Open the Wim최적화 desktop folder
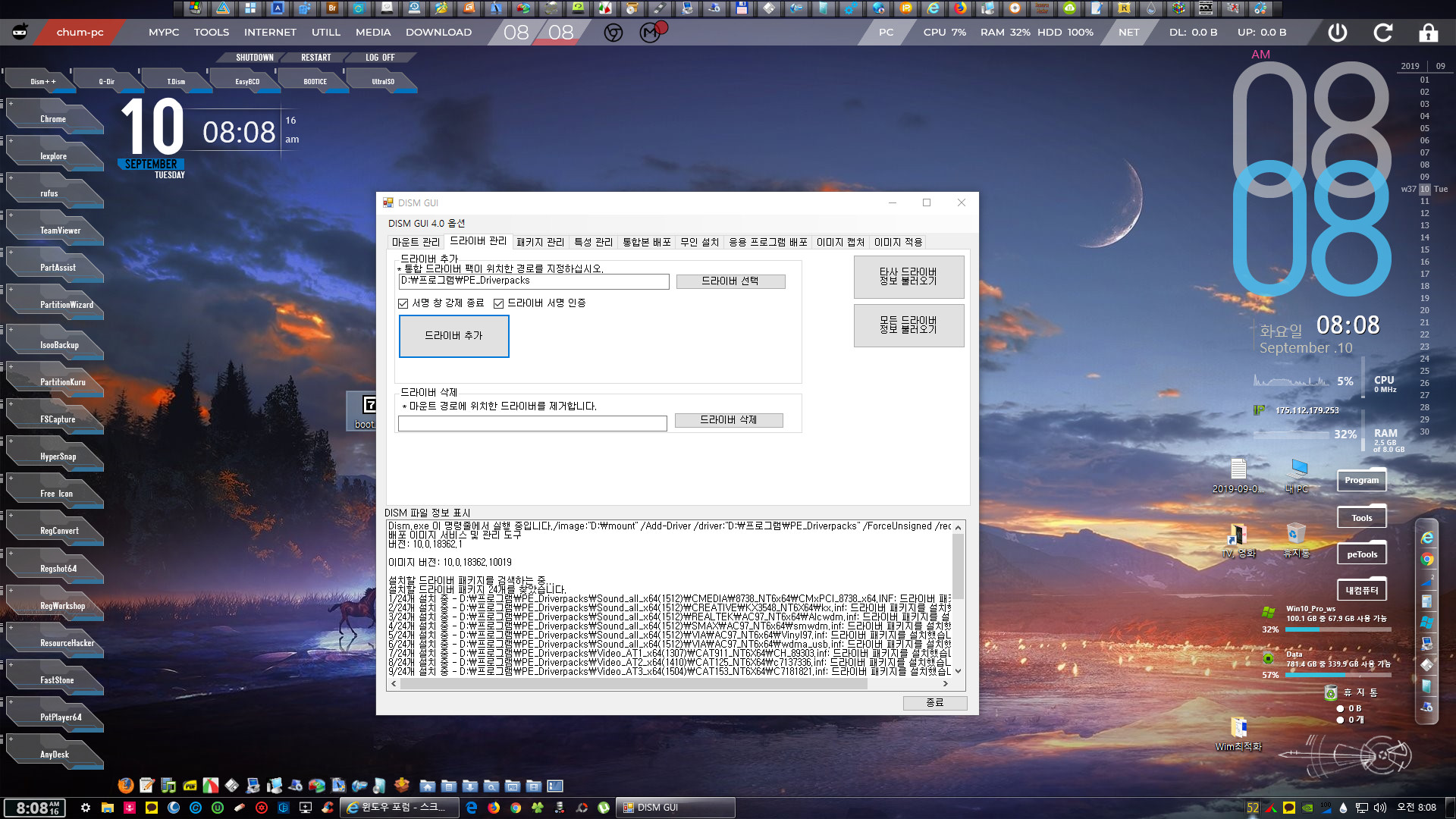 (x=1238, y=734)
